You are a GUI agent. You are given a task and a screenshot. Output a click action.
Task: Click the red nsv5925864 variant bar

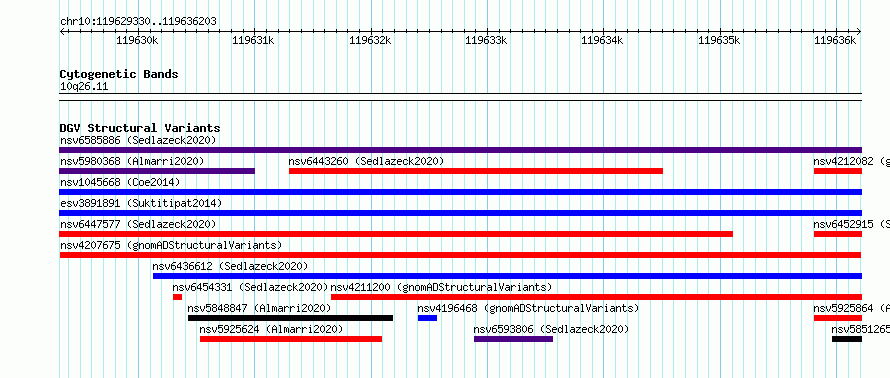pos(838,318)
